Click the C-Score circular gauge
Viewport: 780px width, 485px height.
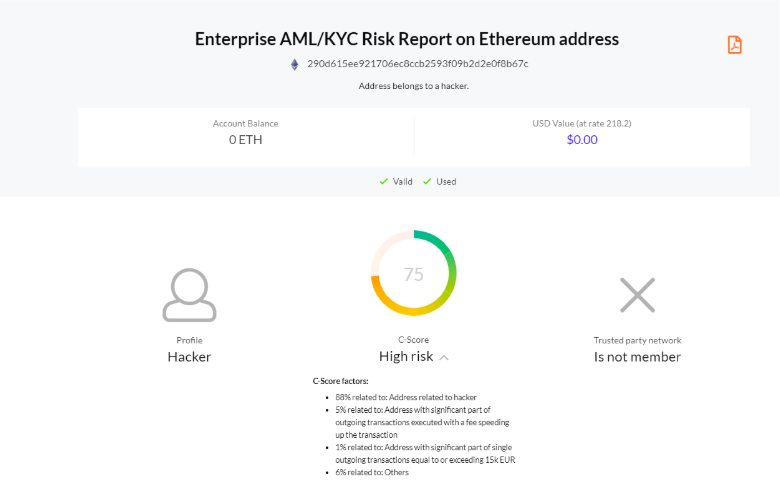(x=413, y=273)
